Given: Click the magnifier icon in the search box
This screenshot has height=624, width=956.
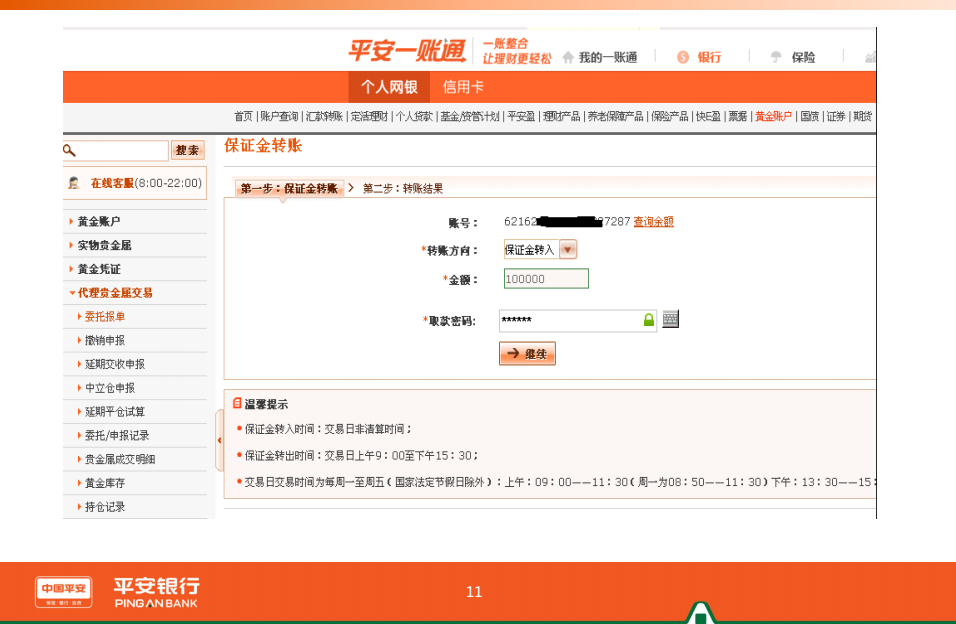Looking at the screenshot, I should 70,150.
